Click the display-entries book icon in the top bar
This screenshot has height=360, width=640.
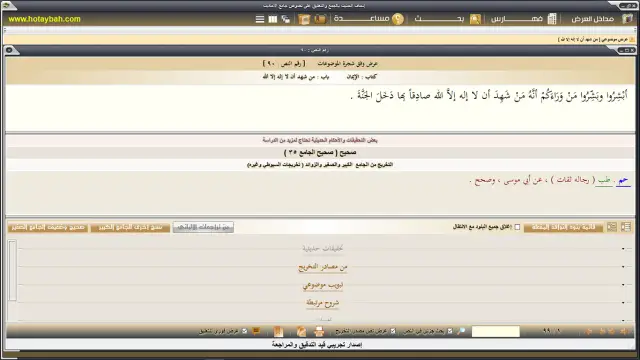627,19
